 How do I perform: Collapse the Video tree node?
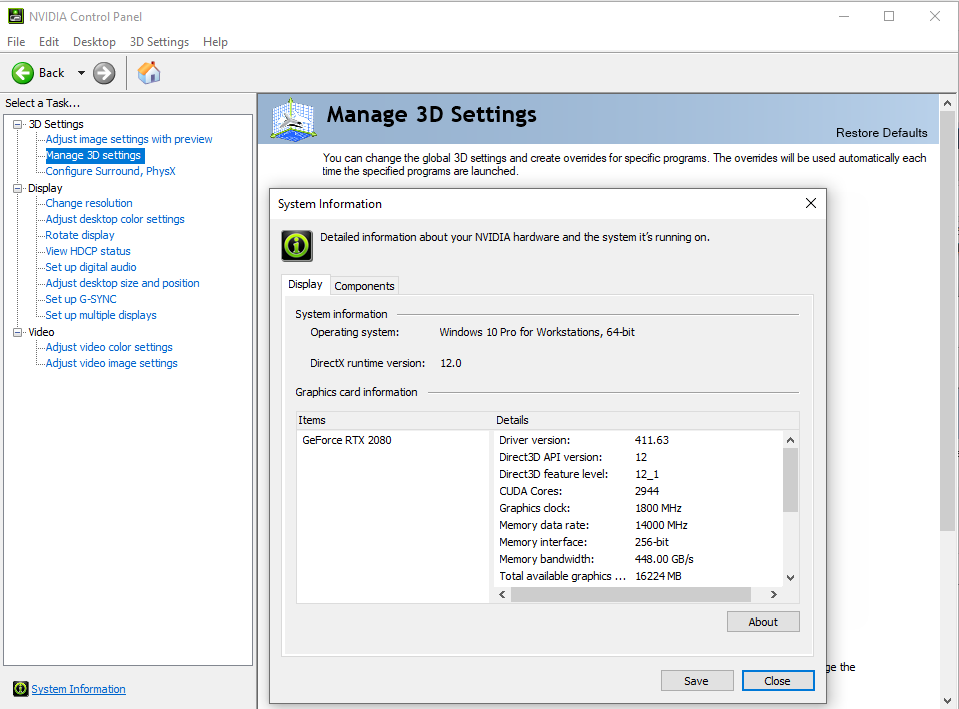click(18, 332)
